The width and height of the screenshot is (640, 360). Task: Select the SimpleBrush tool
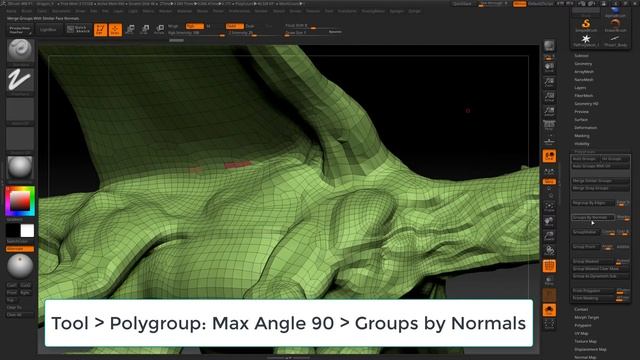(586, 25)
